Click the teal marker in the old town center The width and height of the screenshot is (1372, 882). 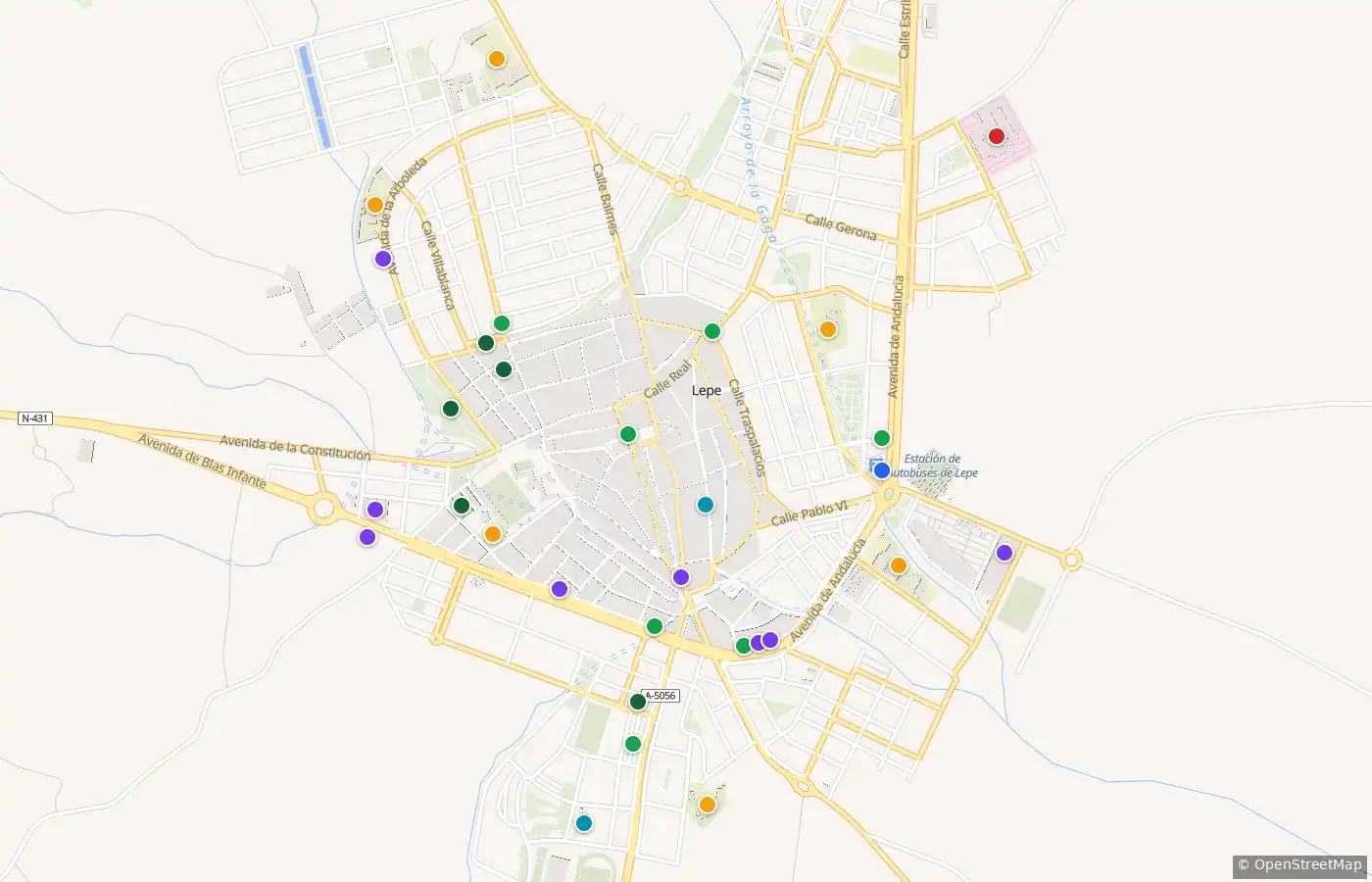click(705, 505)
